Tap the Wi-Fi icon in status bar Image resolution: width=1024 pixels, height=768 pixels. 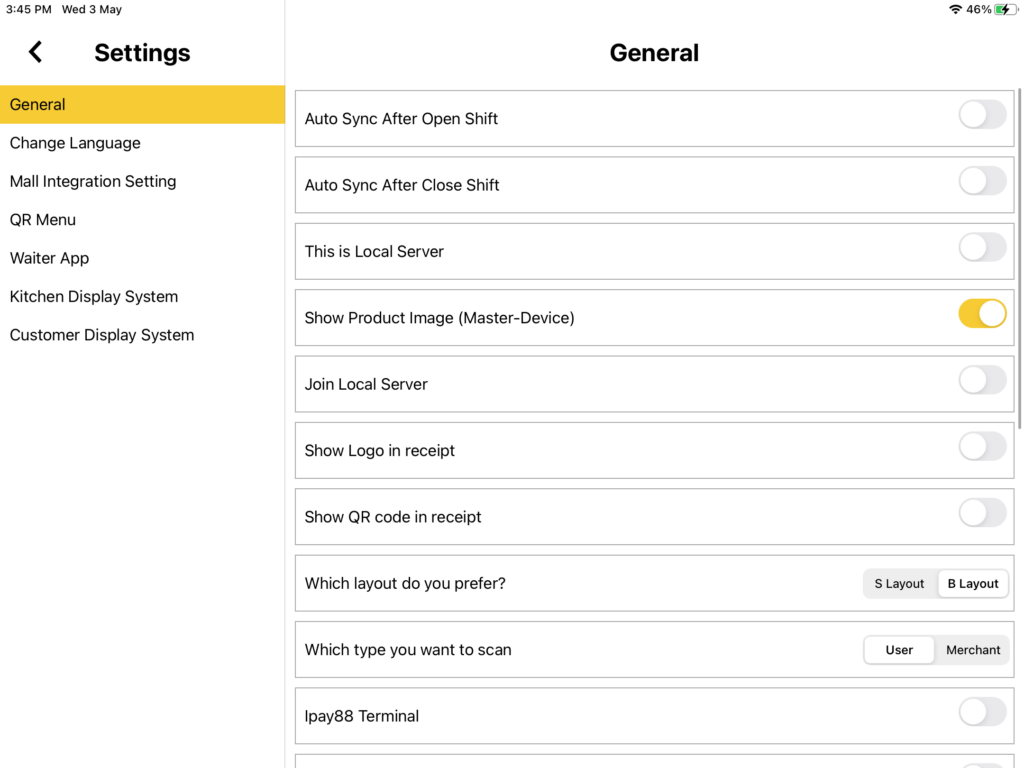[955, 9]
